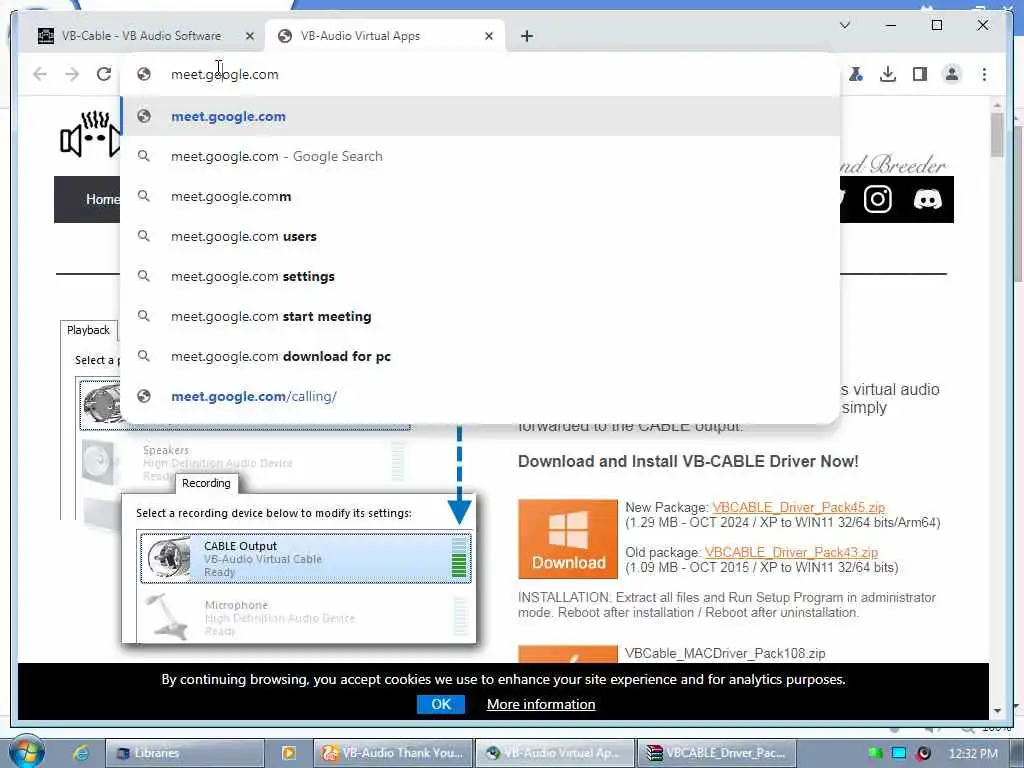Click the page vertical scrollbar thumb
The width and height of the screenshot is (1024, 768).
point(997,135)
